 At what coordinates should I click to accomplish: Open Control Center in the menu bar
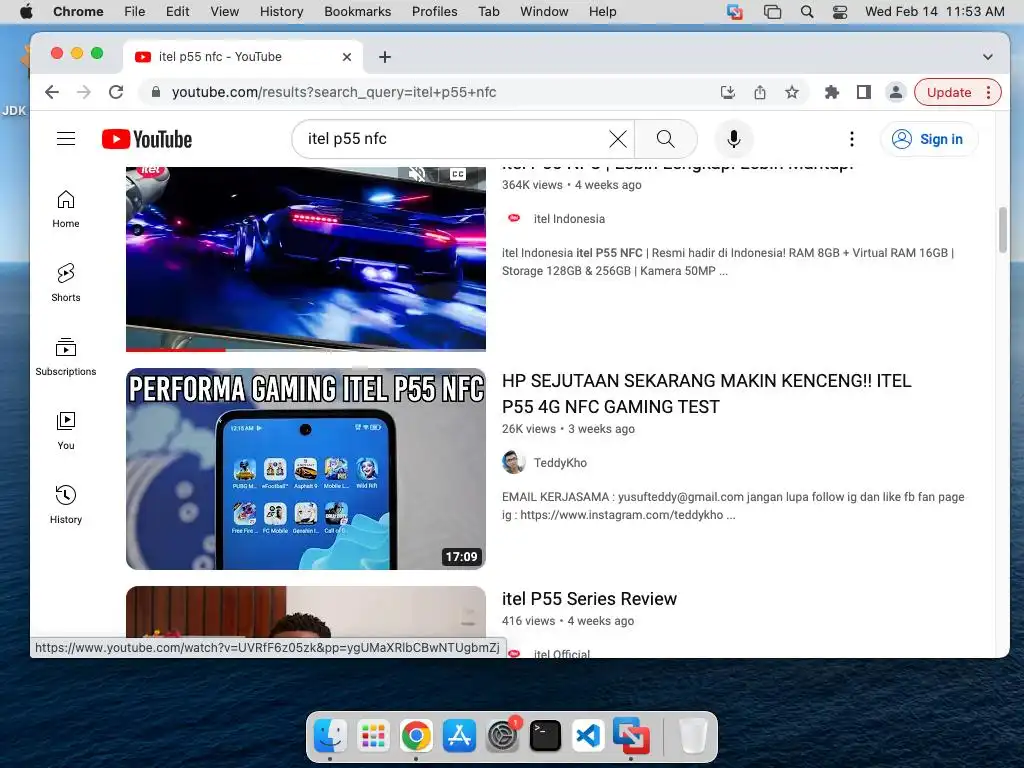(840, 12)
